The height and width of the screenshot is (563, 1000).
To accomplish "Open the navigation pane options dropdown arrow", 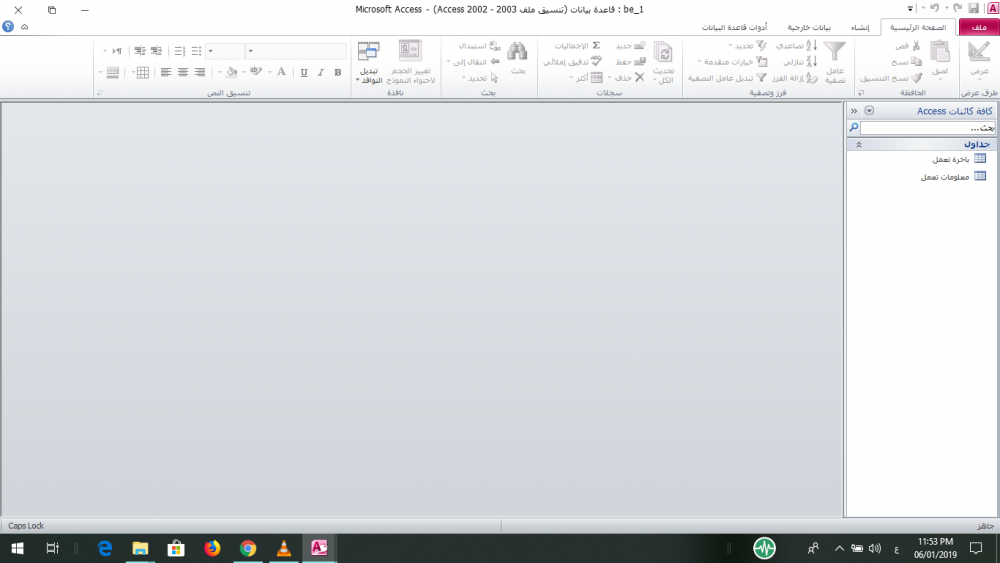I will [869, 111].
